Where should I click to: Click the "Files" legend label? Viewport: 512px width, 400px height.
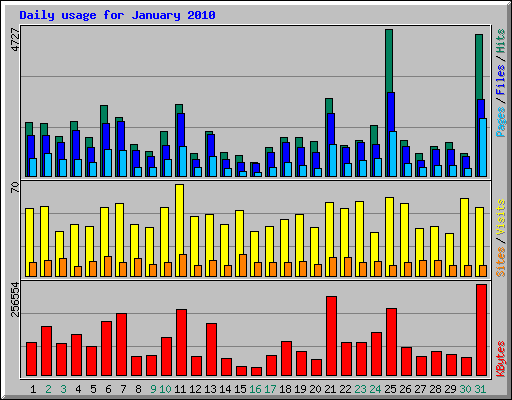pos(501,80)
